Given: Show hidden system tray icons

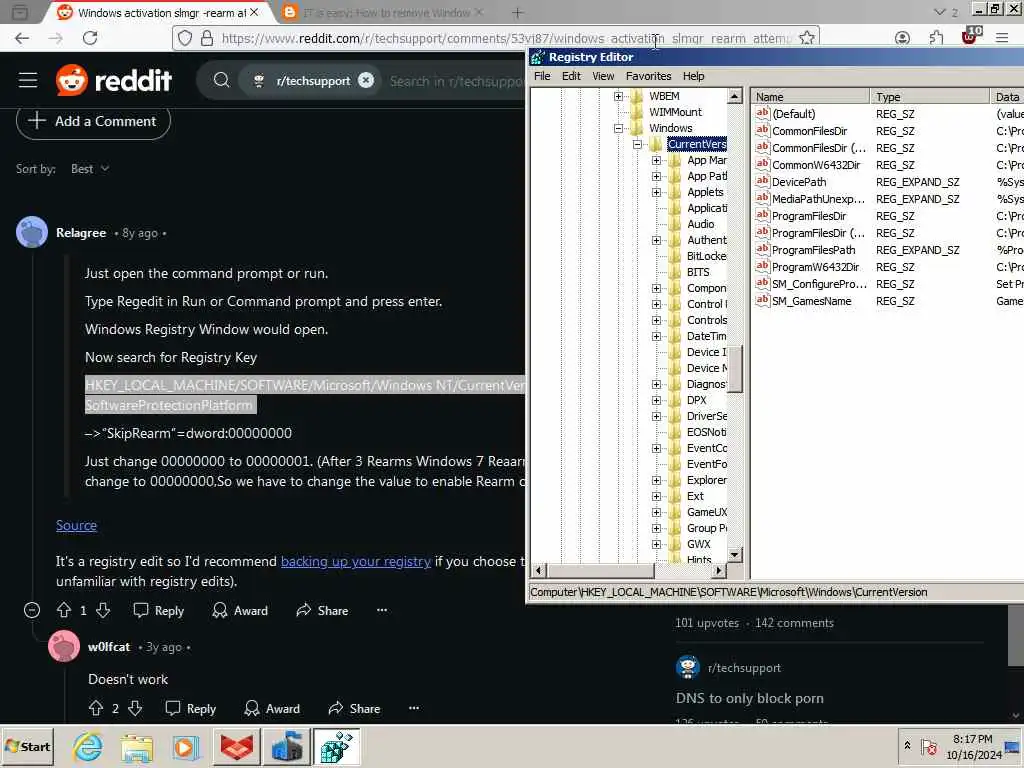Looking at the screenshot, I should pos(907,745).
